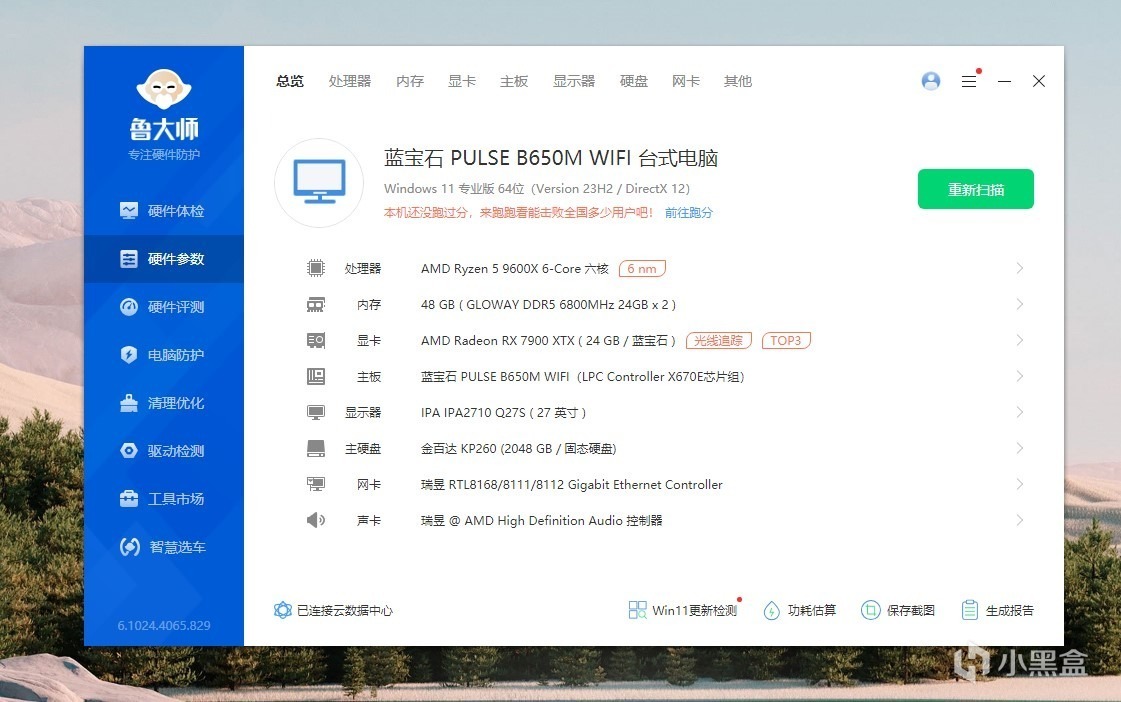
Task: Click the 主硬盘 disk icon
Action: pos(315,448)
